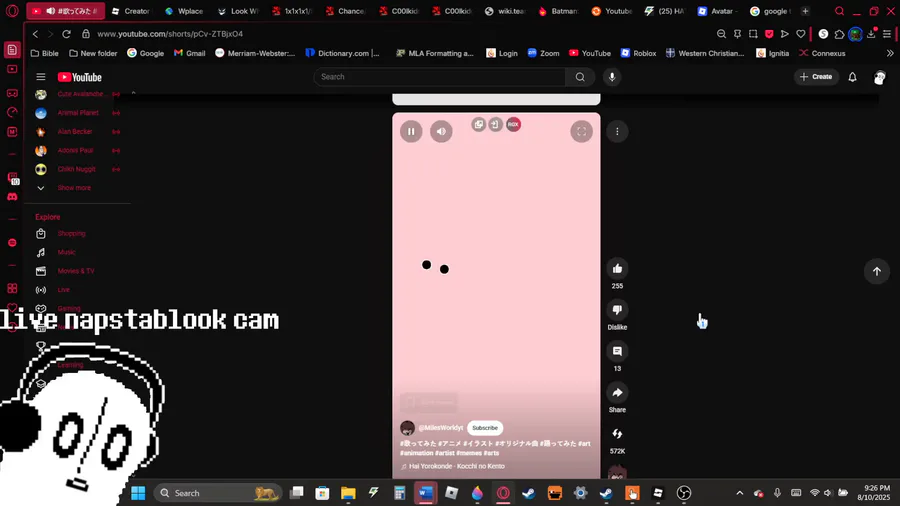The height and width of the screenshot is (506, 900).
Task: Open the browser downloads icon
Action: point(871,34)
